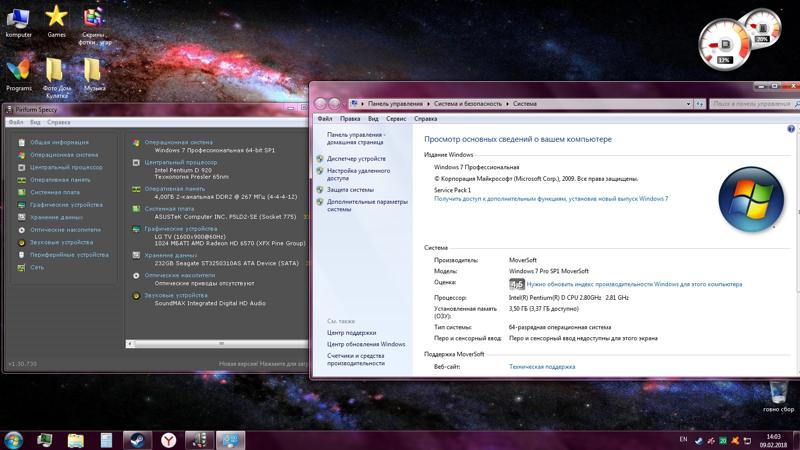
Task: Expand the address bar history dropdown
Action: point(688,104)
